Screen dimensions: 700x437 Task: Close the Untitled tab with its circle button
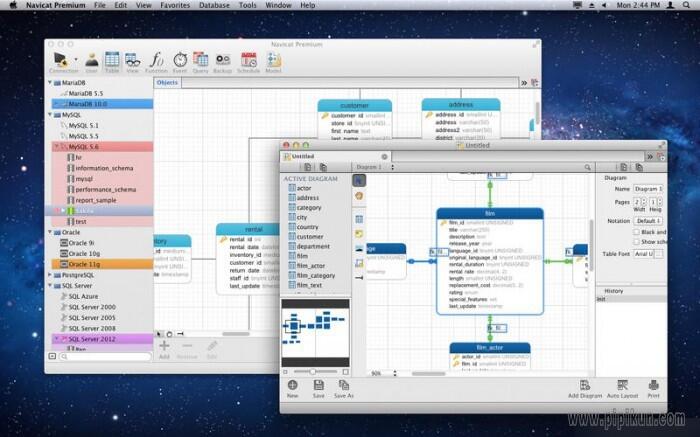(x=384, y=157)
